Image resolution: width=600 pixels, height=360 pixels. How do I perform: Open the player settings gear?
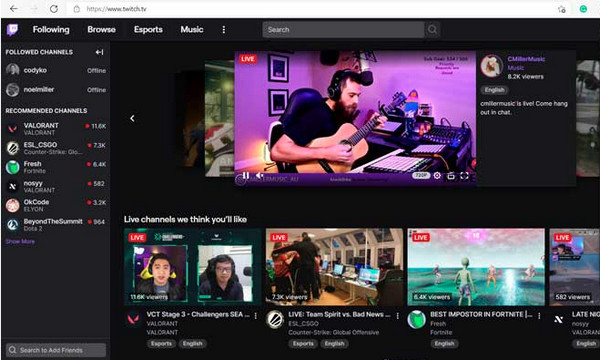437,176
